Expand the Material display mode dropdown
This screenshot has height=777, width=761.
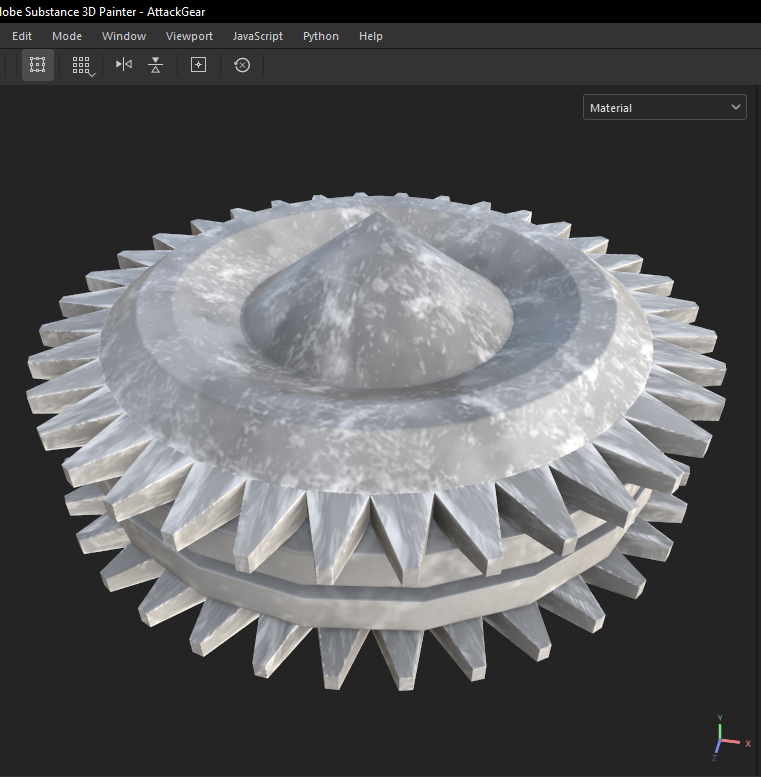pyautogui.click(x=664, y=108)
